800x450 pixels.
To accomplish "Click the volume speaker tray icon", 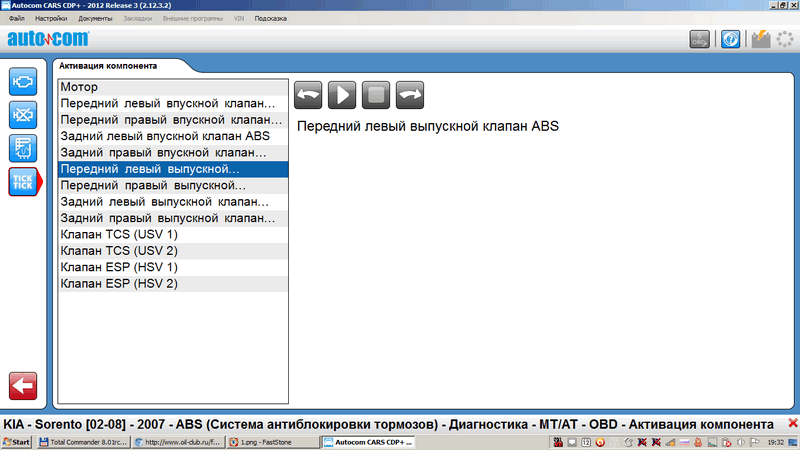I will [x=740, y=442].
